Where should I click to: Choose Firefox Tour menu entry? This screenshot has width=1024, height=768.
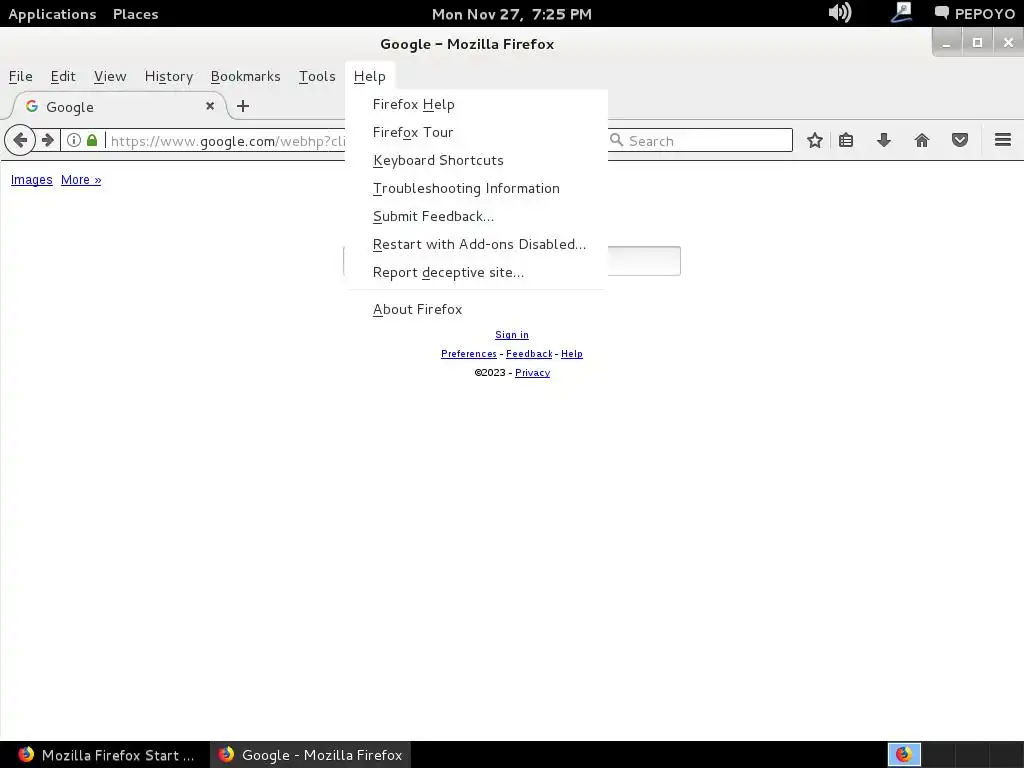click(477, 133)
